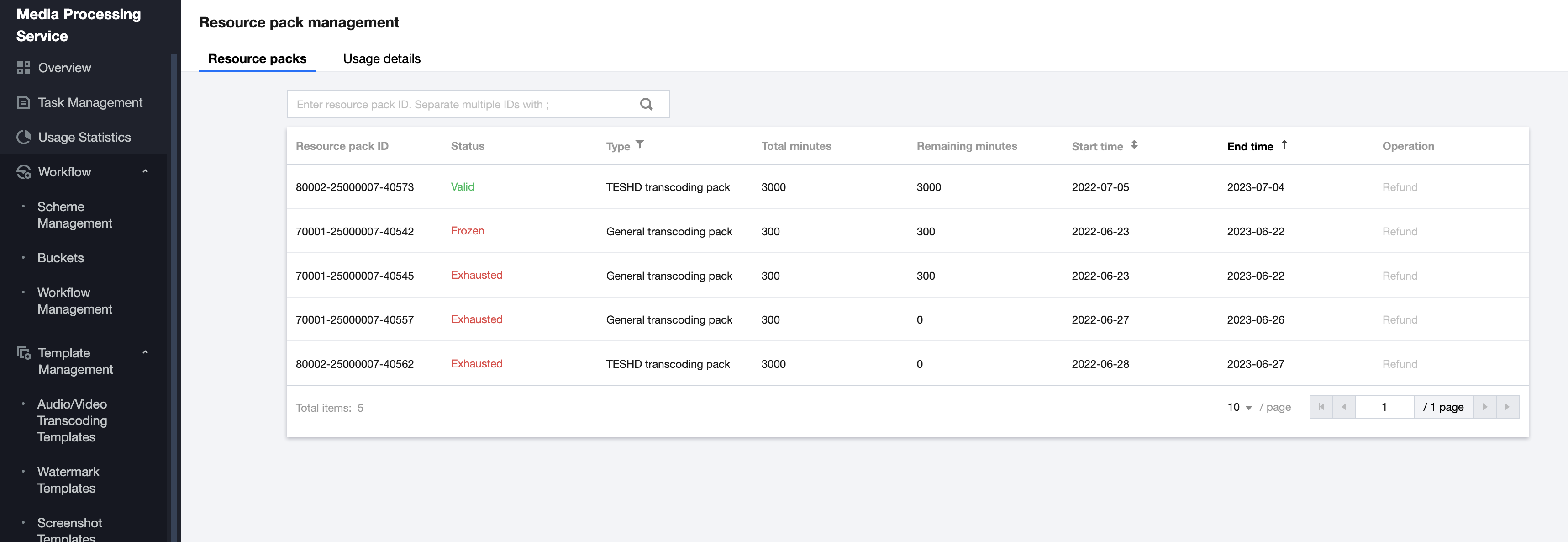Open the Type column filter icon

coord(640,145)
